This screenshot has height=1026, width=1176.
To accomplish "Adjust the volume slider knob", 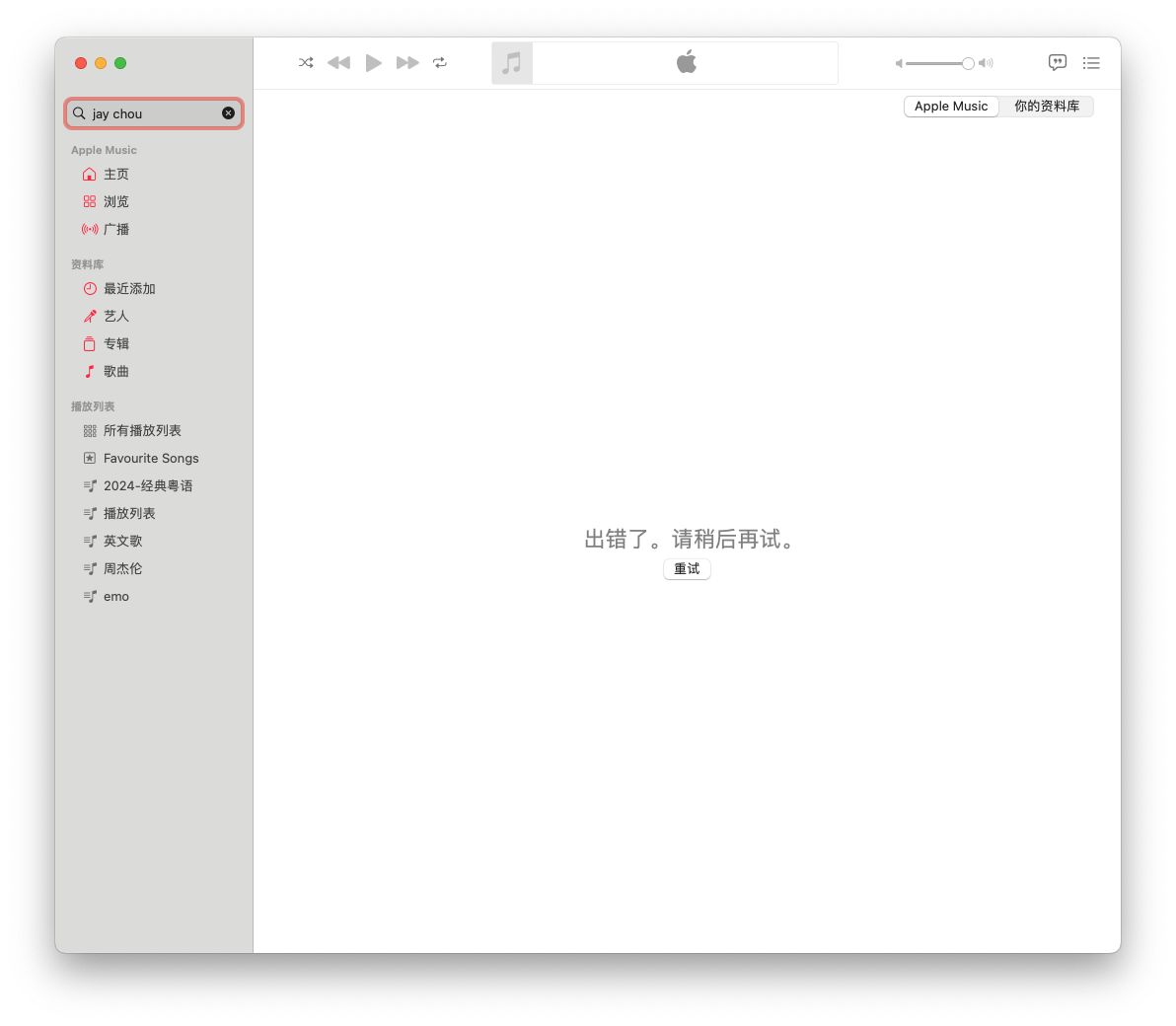I will click(x=968, y=63).
